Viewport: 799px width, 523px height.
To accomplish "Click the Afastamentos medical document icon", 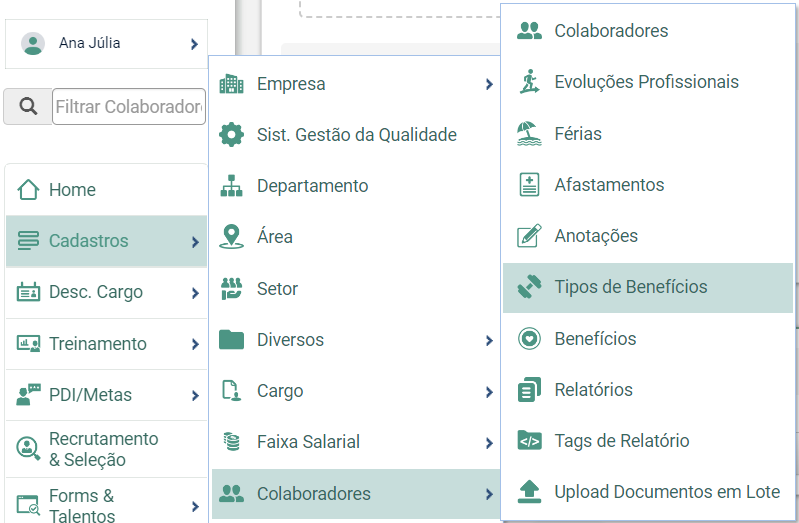I will click(529, 185).
